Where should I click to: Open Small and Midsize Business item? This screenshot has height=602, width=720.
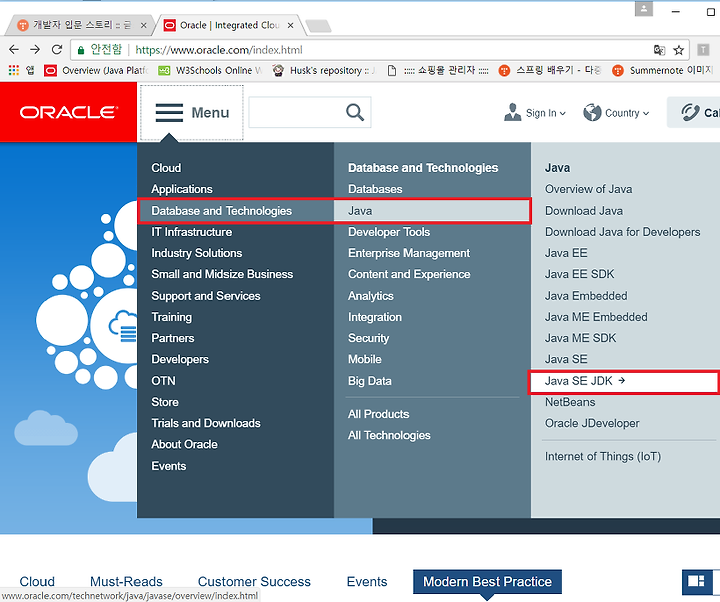pyautogui.click(x=222, y=274)
